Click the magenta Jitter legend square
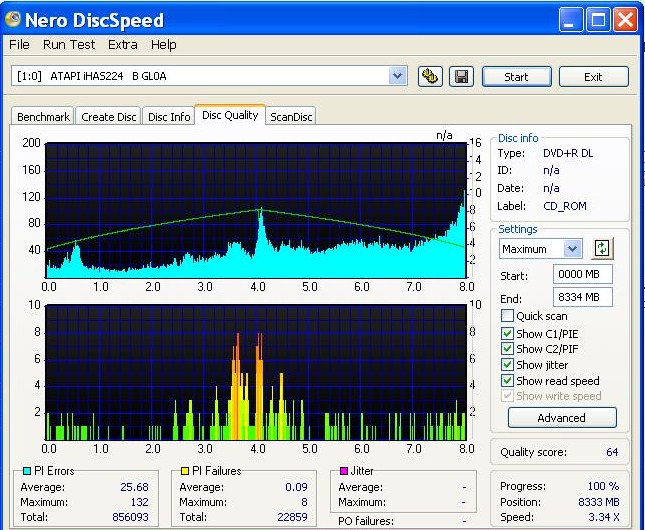 click(x=344, y=471)
